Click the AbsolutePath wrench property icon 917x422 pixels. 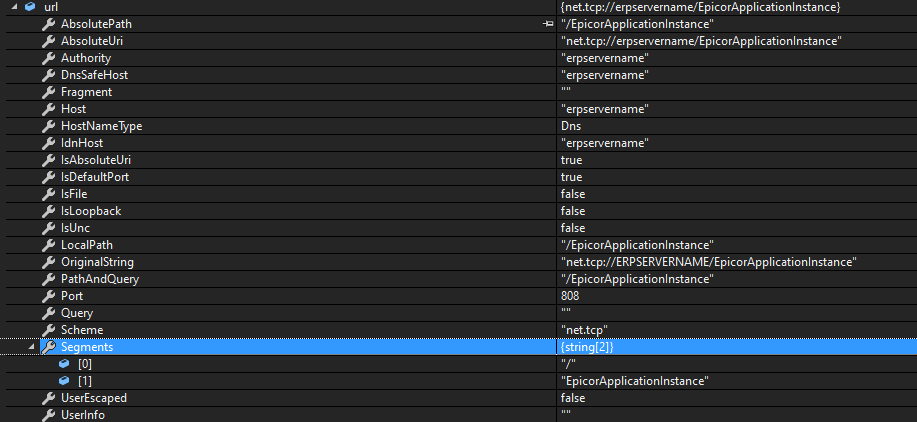click(49, 25)
